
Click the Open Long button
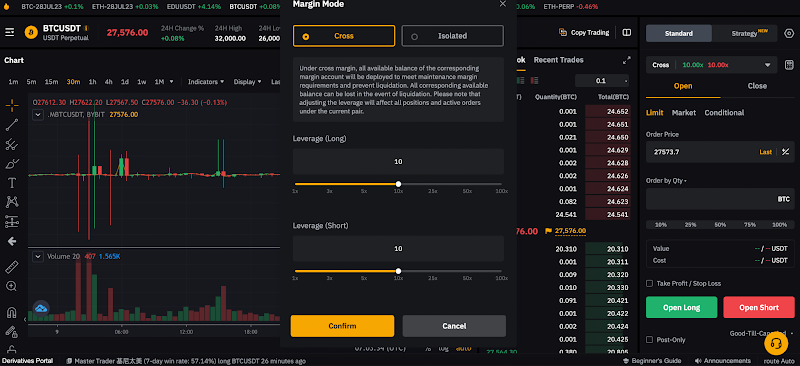point(682,307)
